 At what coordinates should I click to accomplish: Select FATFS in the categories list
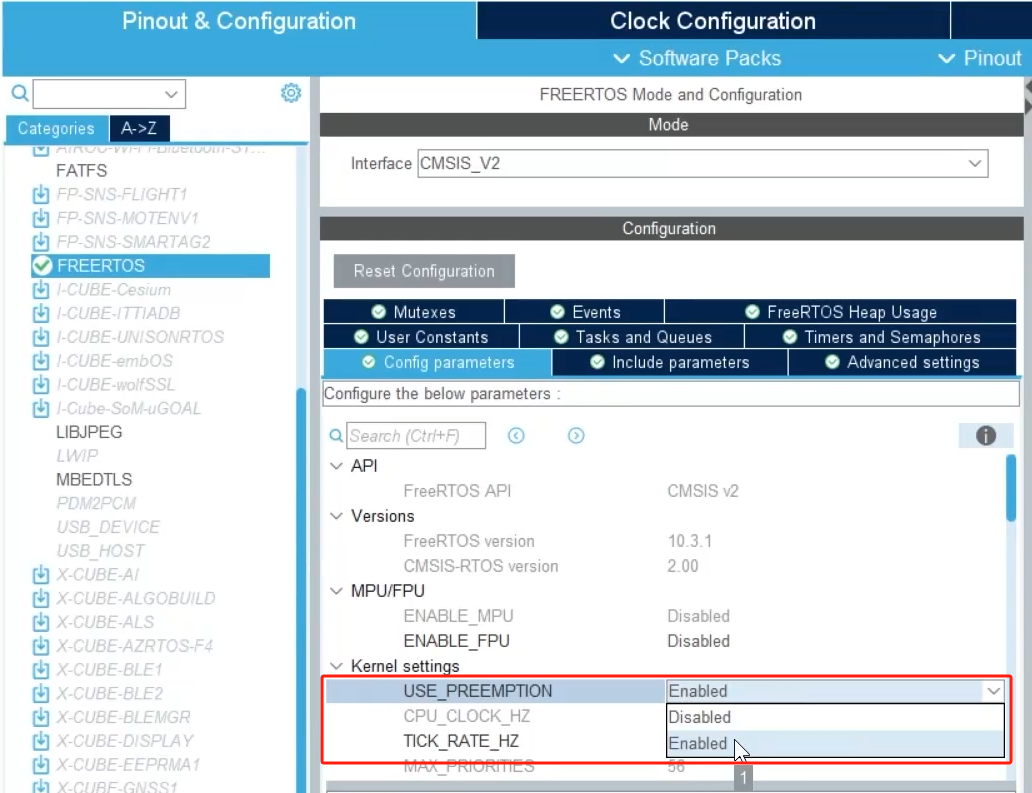point(82,170)
